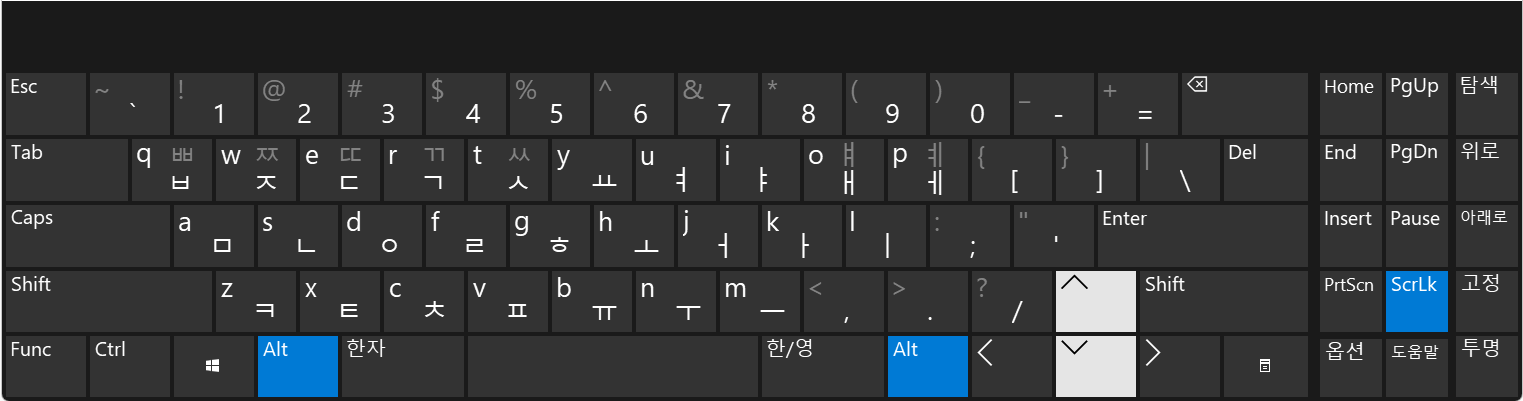The image size is (1523, 401).
Task: Tap the up arrow key
Action: point(1096,301)
